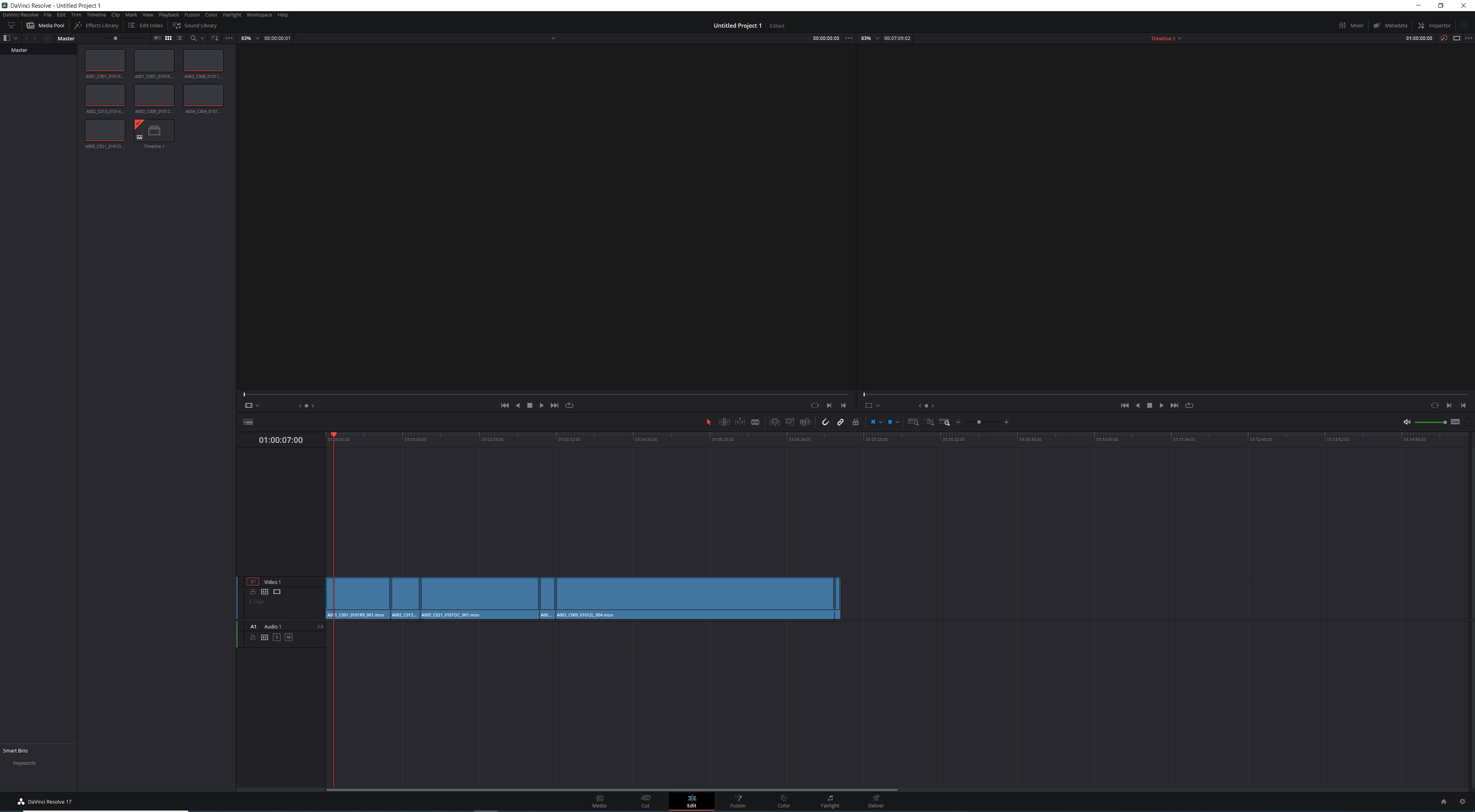Toggle Auto Track Selector on Video 1
1475x812 pixels.
[264, 592]
